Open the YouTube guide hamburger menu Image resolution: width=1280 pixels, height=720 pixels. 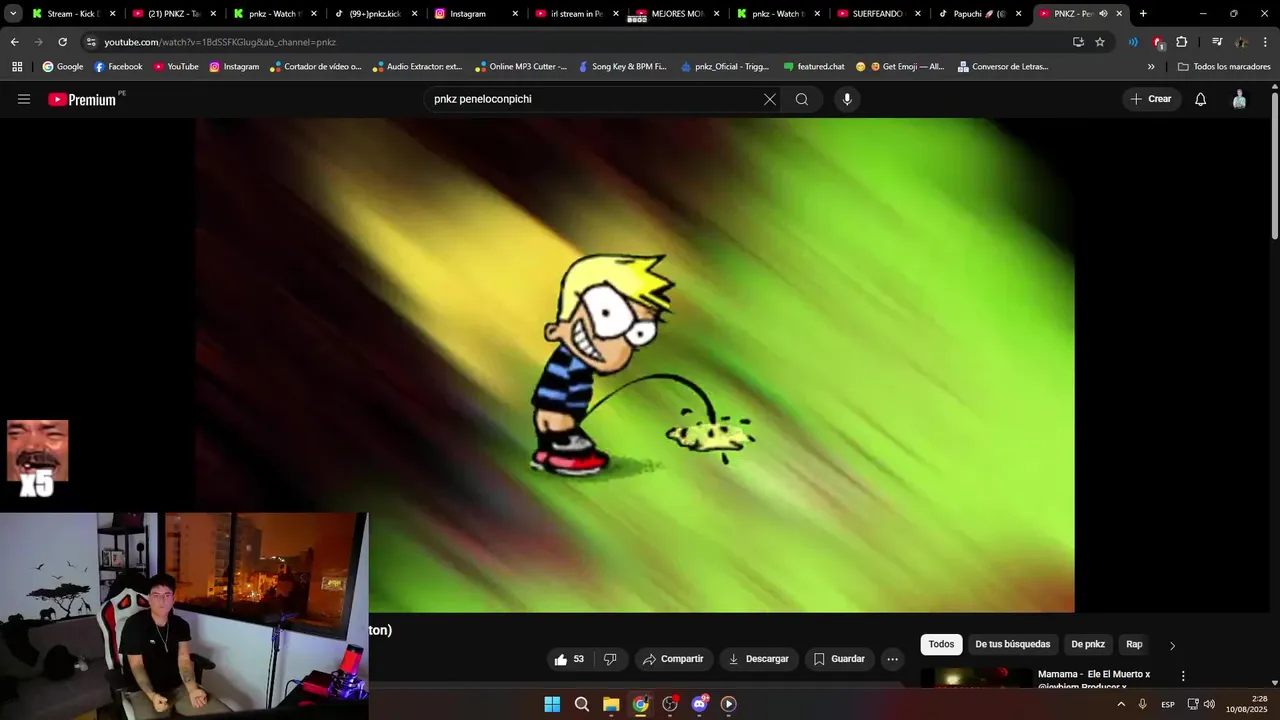click(24, 99)
